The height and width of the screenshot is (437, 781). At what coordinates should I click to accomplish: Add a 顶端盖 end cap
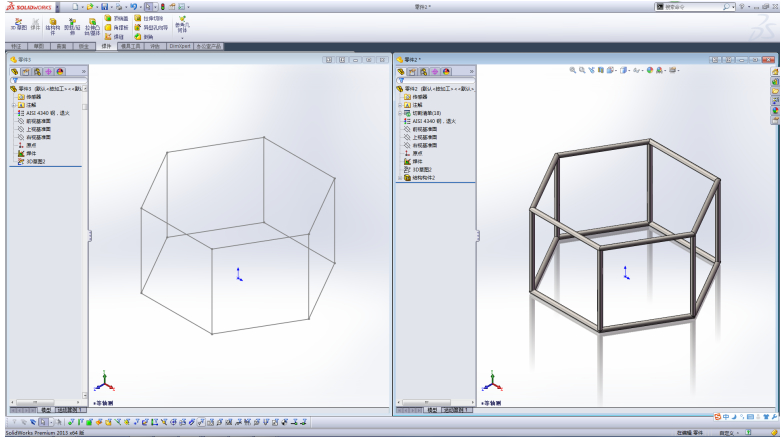(x=117, y=18)
